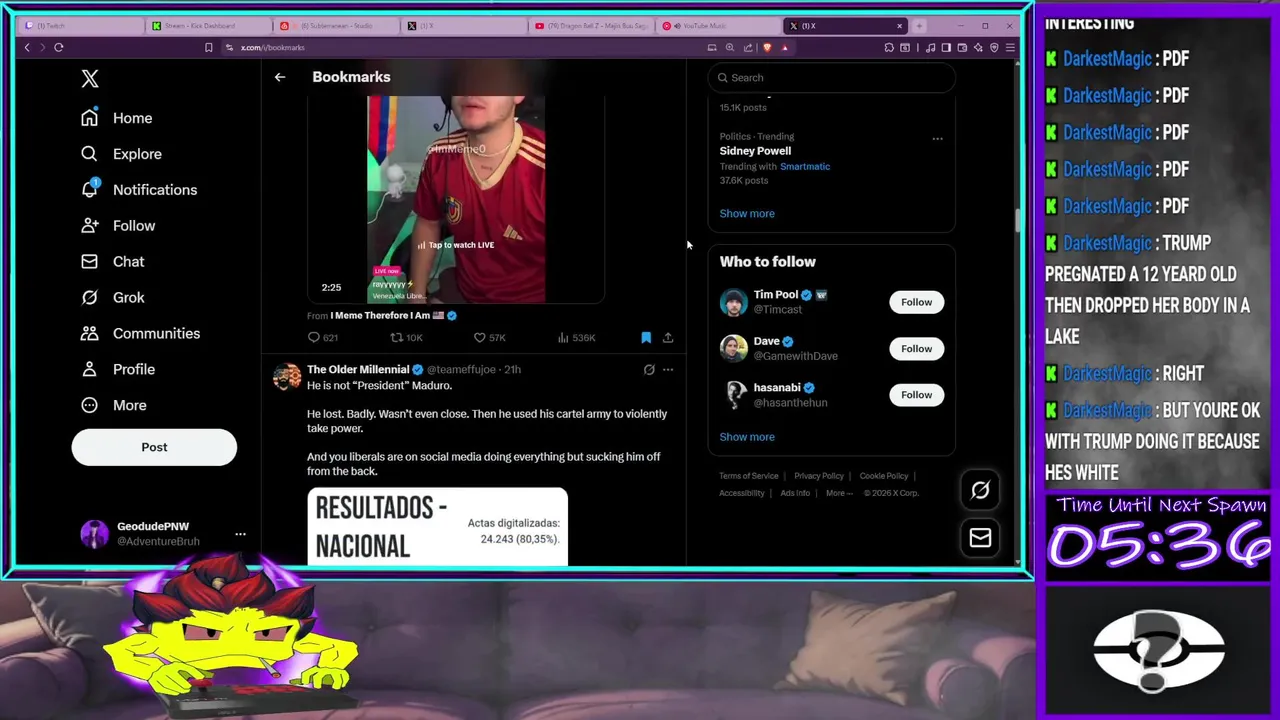This screenshot has width=1280, height=720.
Task: Go to Profile in the sidebar
Action: pyautogui.click(x=118, y=370)
